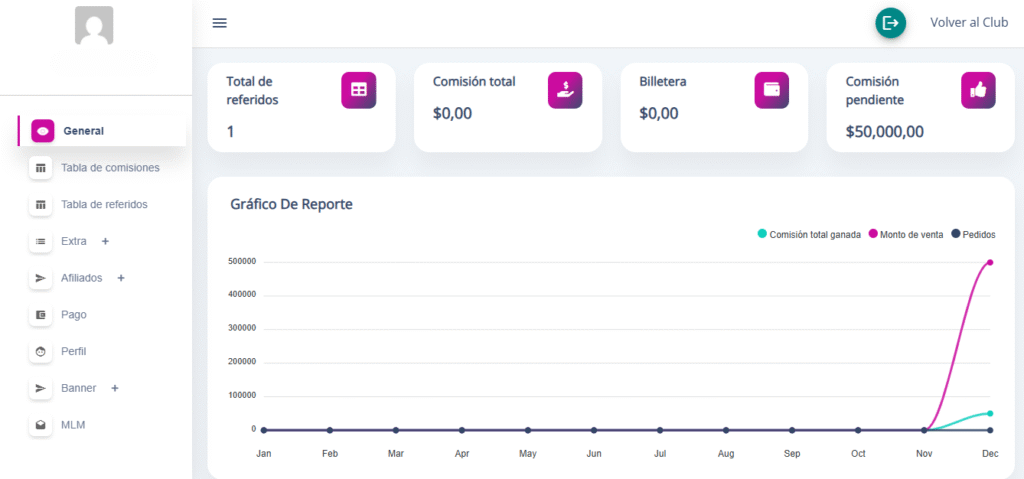
Task: Open the MLM sidebar item
Action: (x=72, y=425)
